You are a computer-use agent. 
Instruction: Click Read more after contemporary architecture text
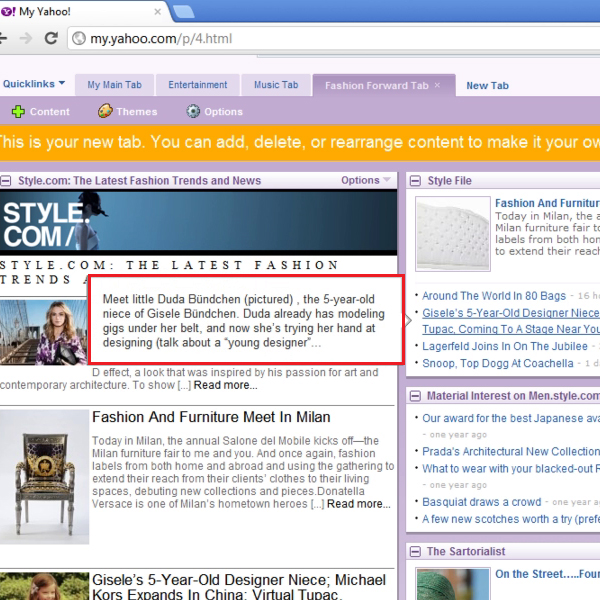point(225,385)
